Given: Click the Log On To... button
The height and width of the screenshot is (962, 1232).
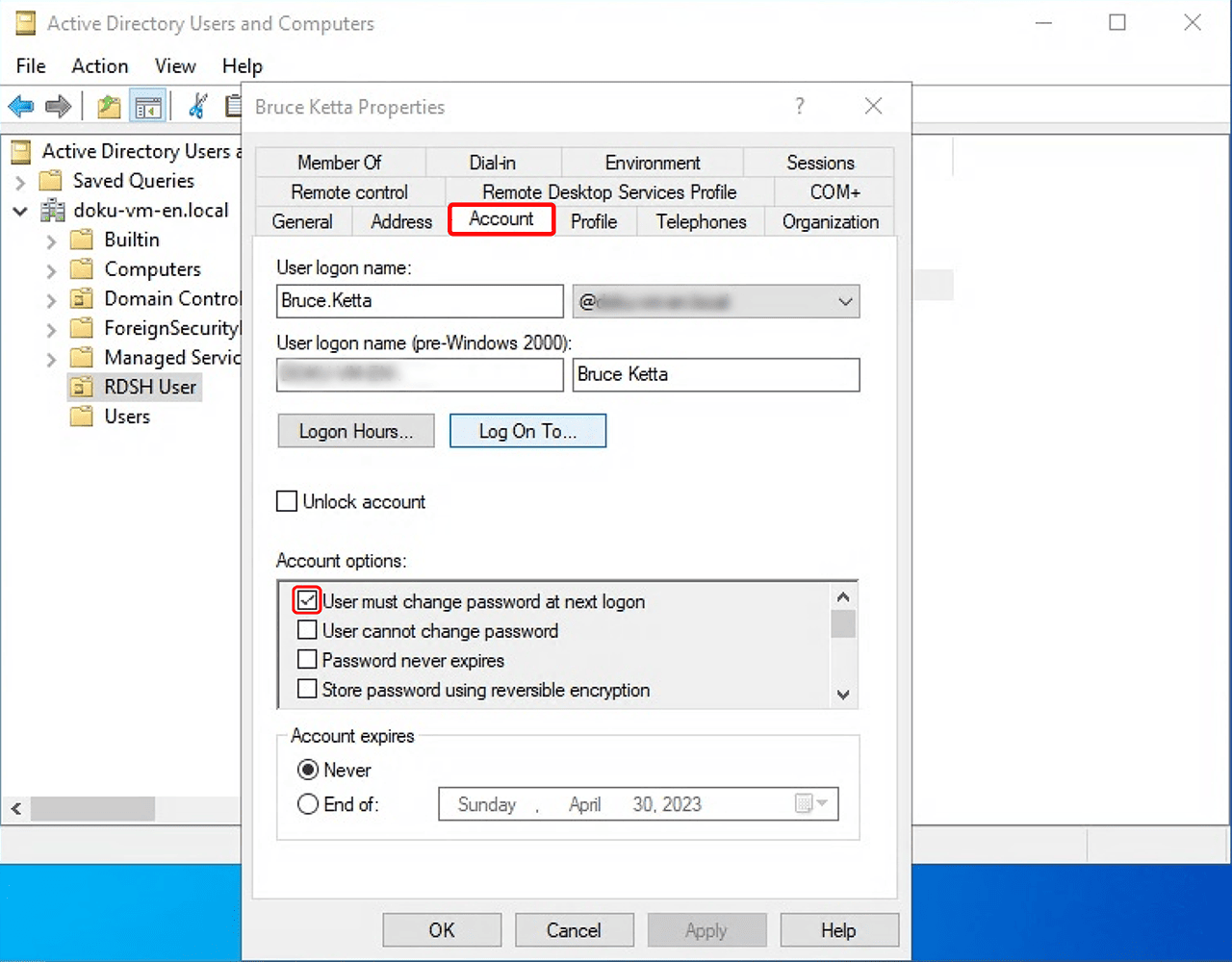Looking at the screenshot, I should 527,431.
